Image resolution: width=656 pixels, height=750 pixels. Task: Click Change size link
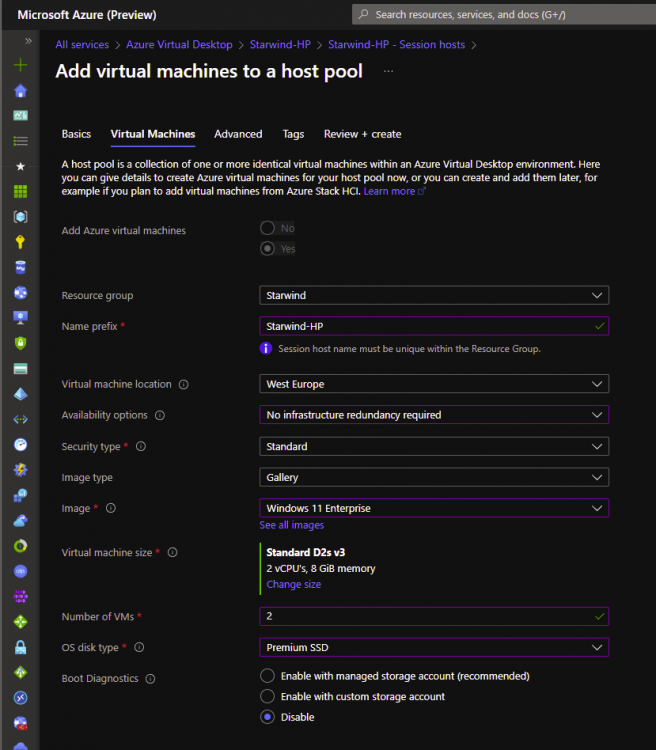294,585
